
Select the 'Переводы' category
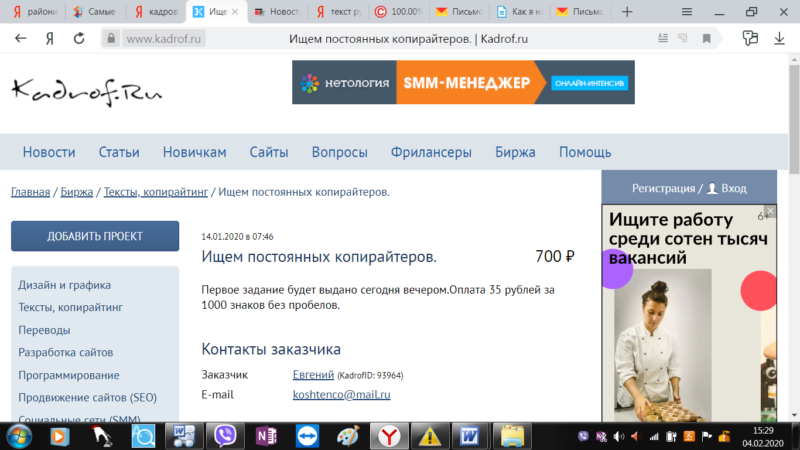[44, 330]
